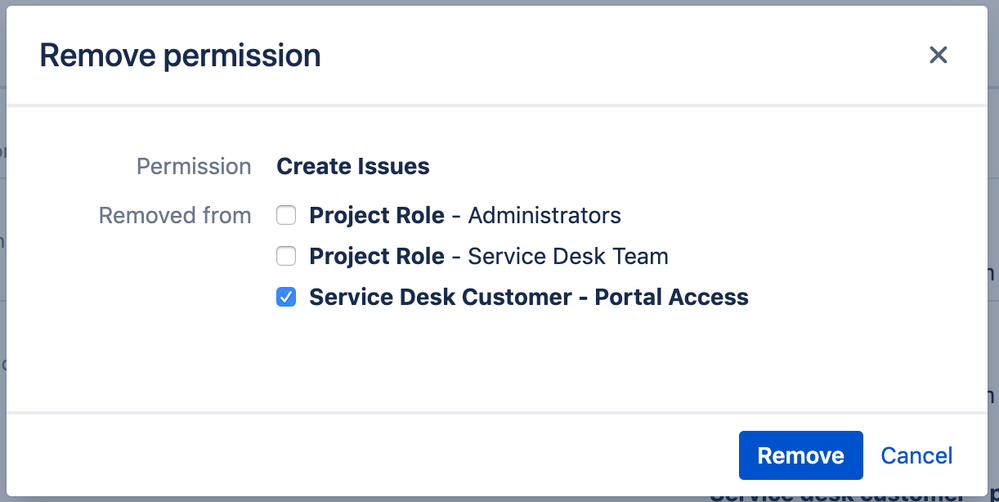
Task: Click bold Service Desk Customer label text
Action: (440, 297)
